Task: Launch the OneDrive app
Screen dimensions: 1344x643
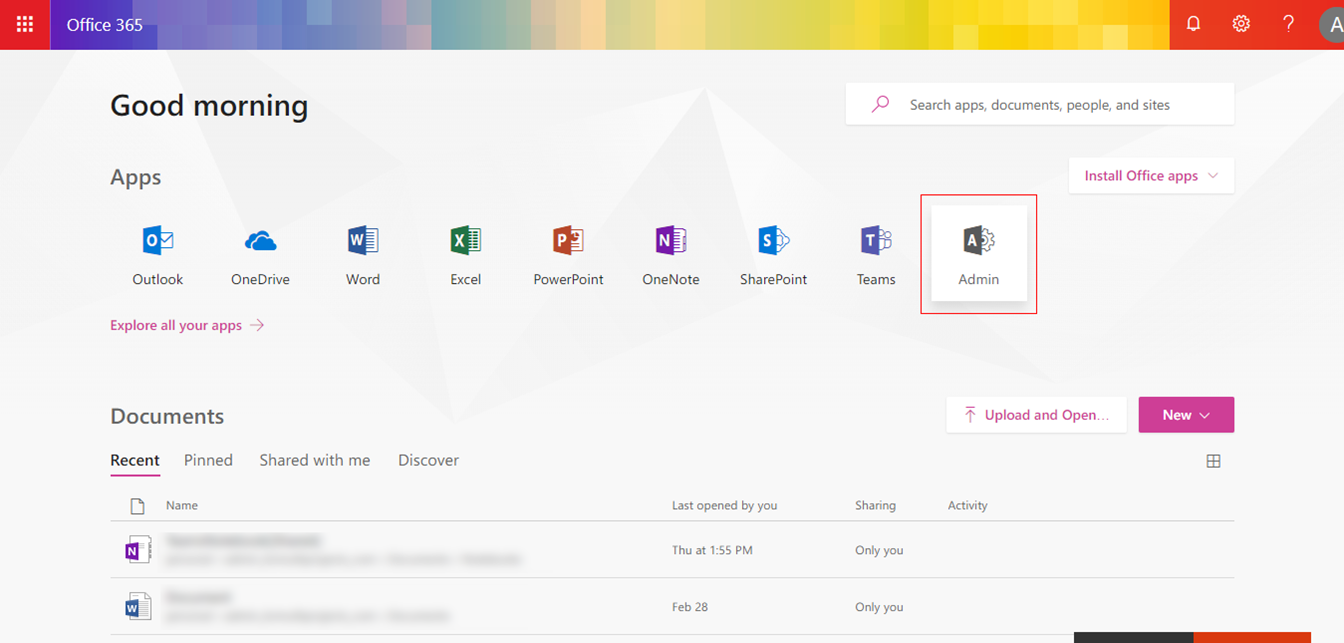Action: (x=260, y=256)
